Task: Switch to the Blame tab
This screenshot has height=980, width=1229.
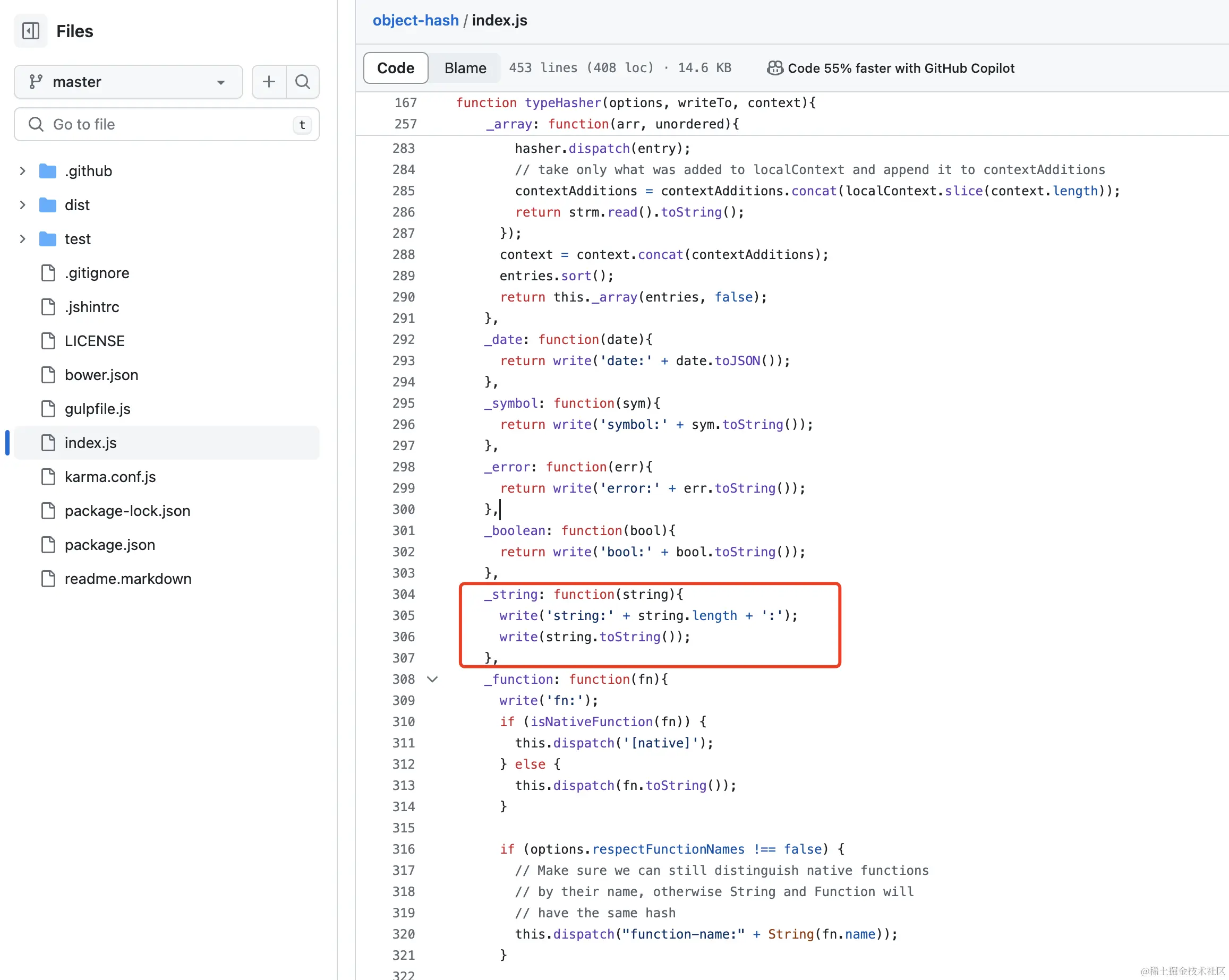Action: click(x=465, y=68)
